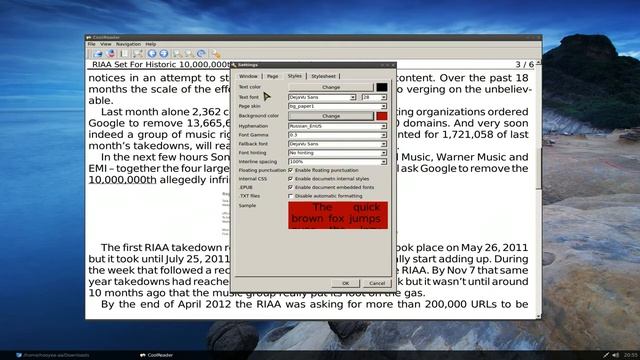The image size is (640, 360).
Task: Click the Background color Change button
Action: click(x=331, y=116)
